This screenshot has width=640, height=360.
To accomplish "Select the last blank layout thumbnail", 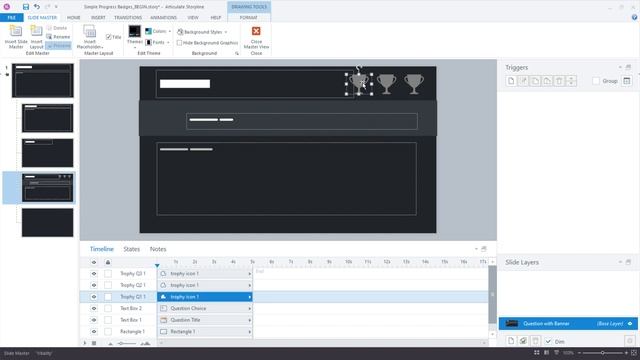I will tap(47, 222).
